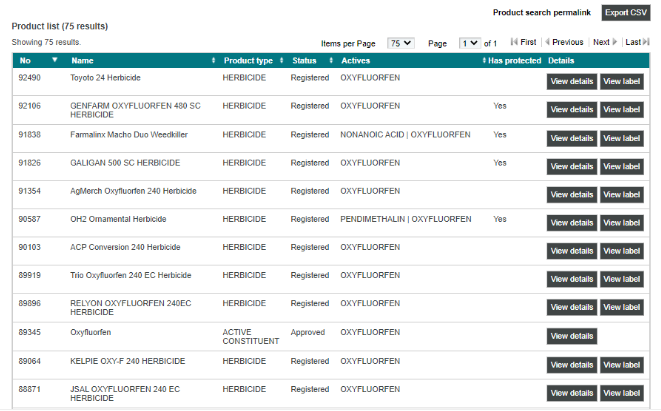Click product number 92106
The image size is (661, 411).
coord(30,106)
